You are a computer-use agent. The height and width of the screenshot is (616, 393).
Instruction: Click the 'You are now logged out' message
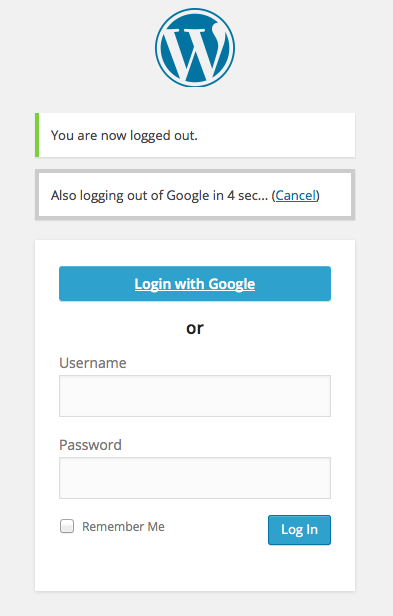click(124, 136)
